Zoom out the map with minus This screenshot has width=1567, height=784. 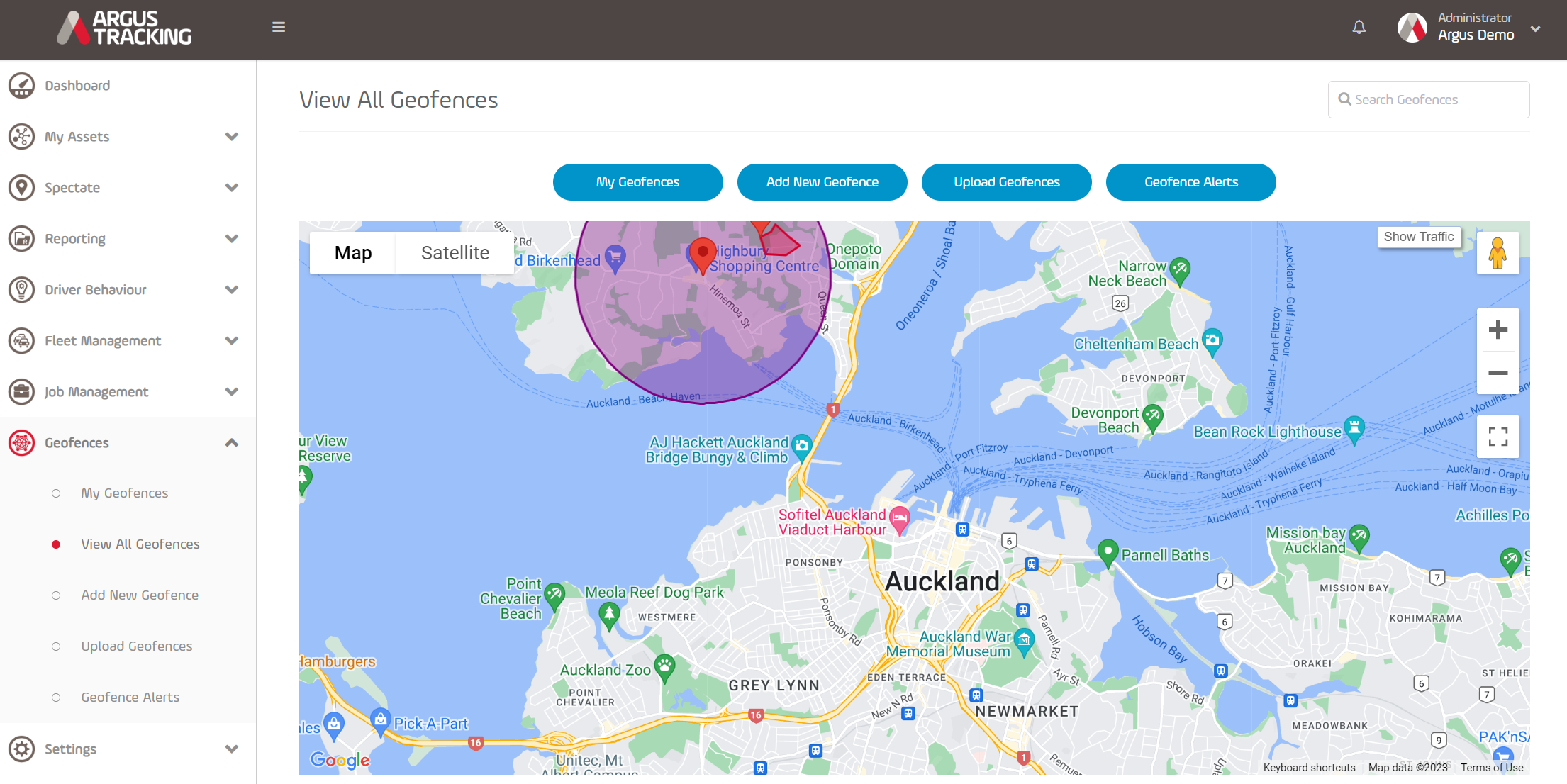tap(1498, 373)
